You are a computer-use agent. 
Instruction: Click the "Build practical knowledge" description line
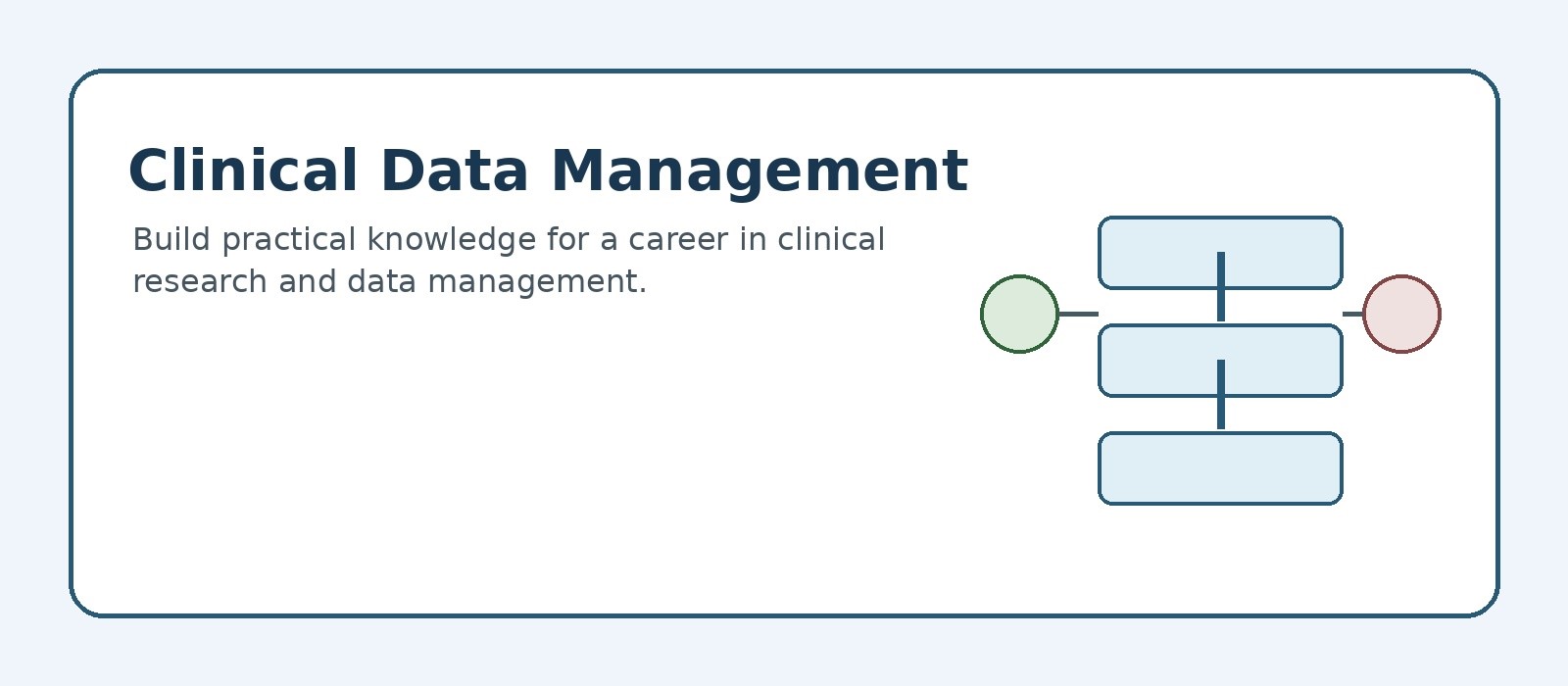(x=509, y=240)
